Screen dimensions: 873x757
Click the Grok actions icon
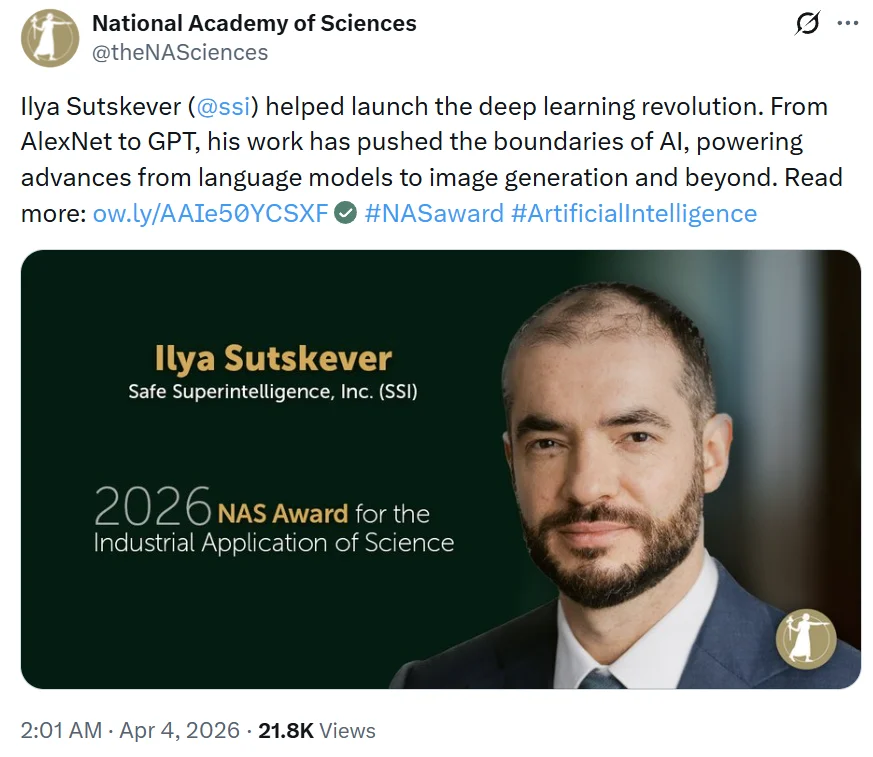[x=806, y=23]
